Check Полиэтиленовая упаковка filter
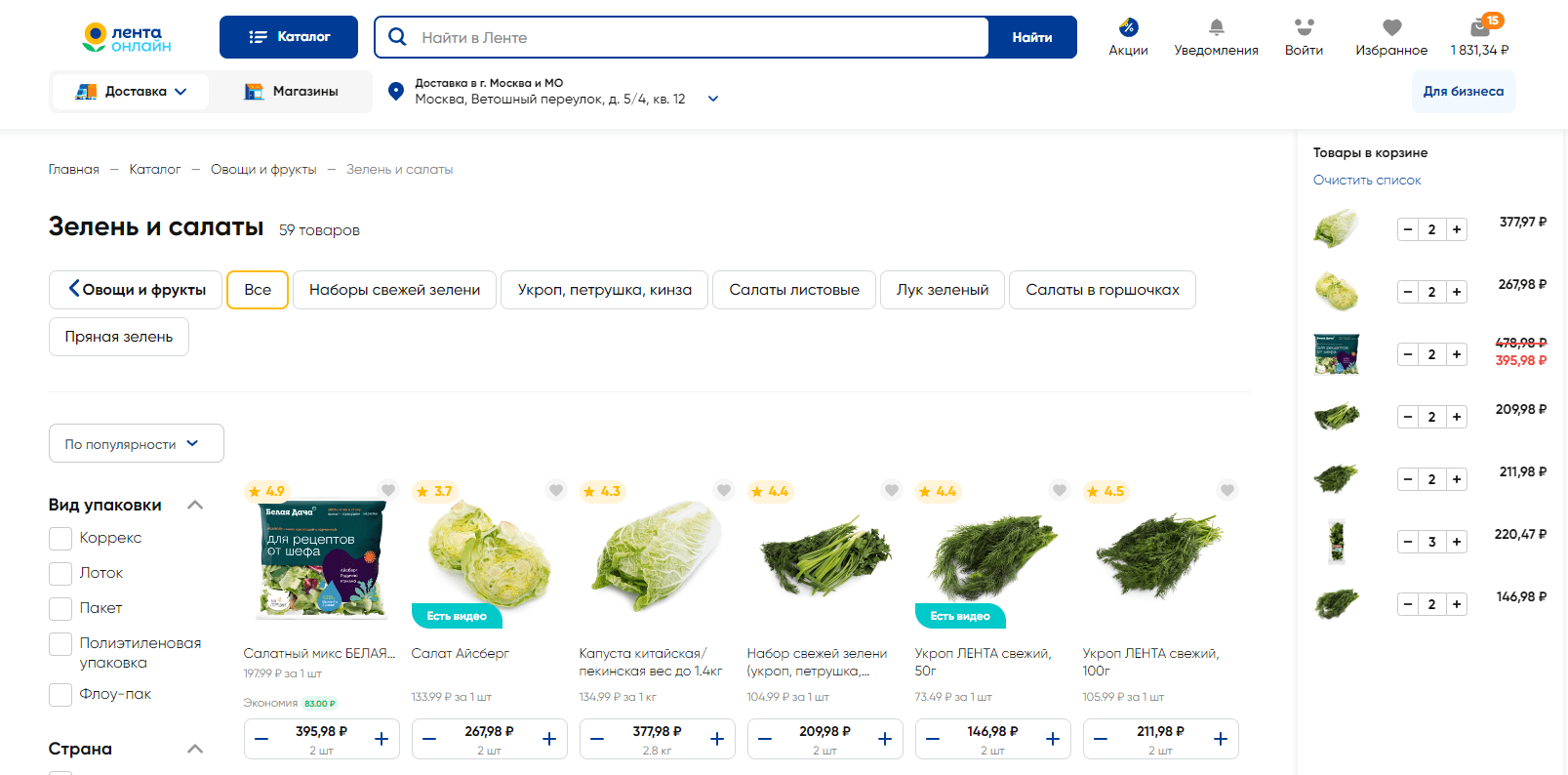The height and width of the screenshot is (775, 1568). click(60, 644)
